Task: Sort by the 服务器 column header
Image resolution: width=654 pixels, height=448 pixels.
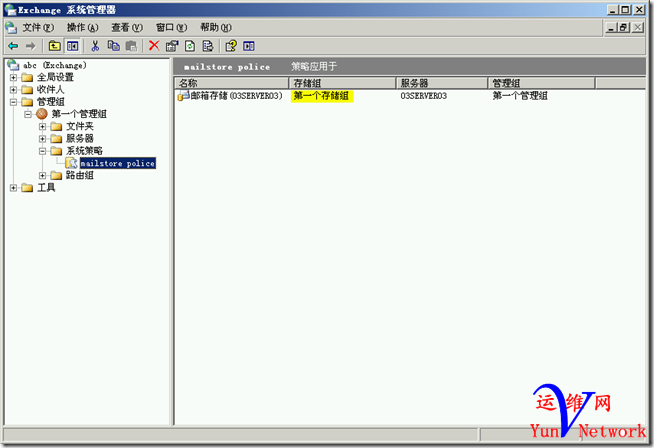Action: [x=442, y=83]
